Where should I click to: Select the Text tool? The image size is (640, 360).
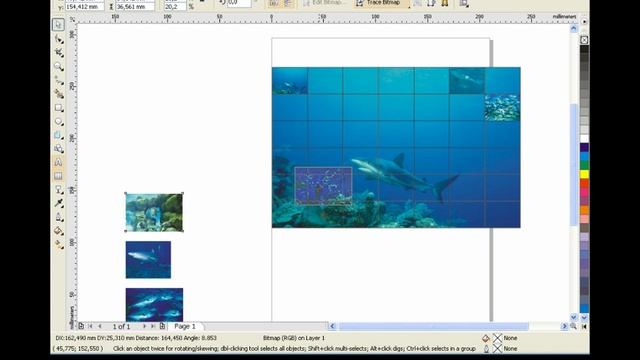point(58,162)
